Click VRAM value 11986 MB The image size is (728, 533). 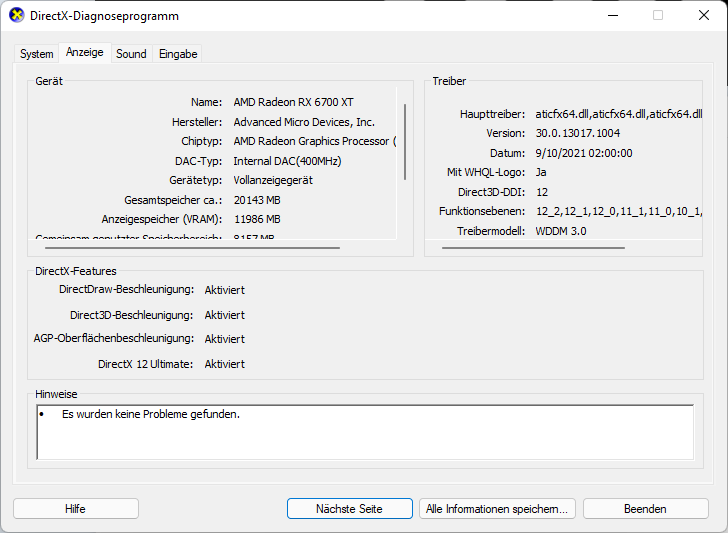coord(257,219)
